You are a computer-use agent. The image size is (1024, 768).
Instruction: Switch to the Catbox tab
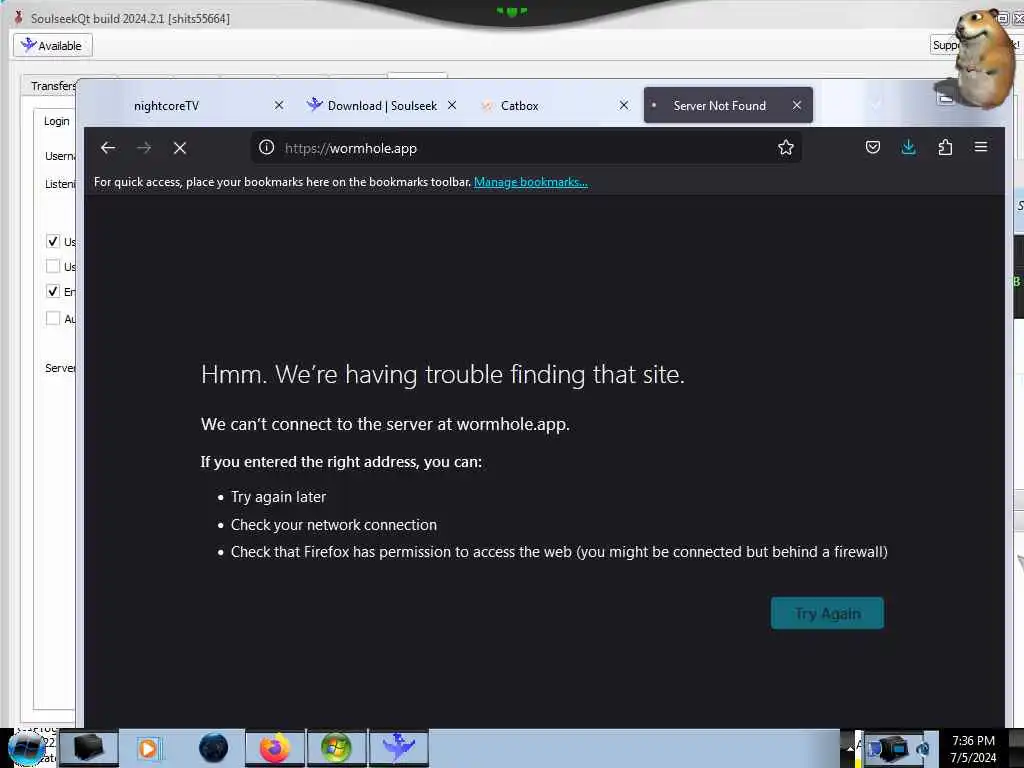[x=519, y=106]
